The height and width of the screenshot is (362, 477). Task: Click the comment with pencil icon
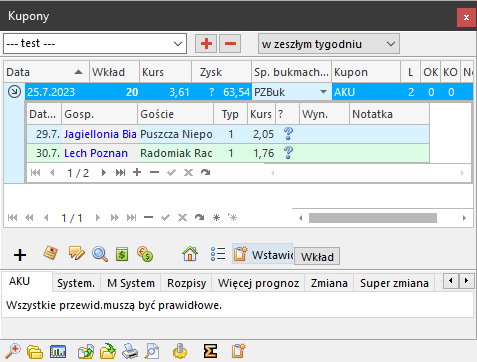point(76,254)
